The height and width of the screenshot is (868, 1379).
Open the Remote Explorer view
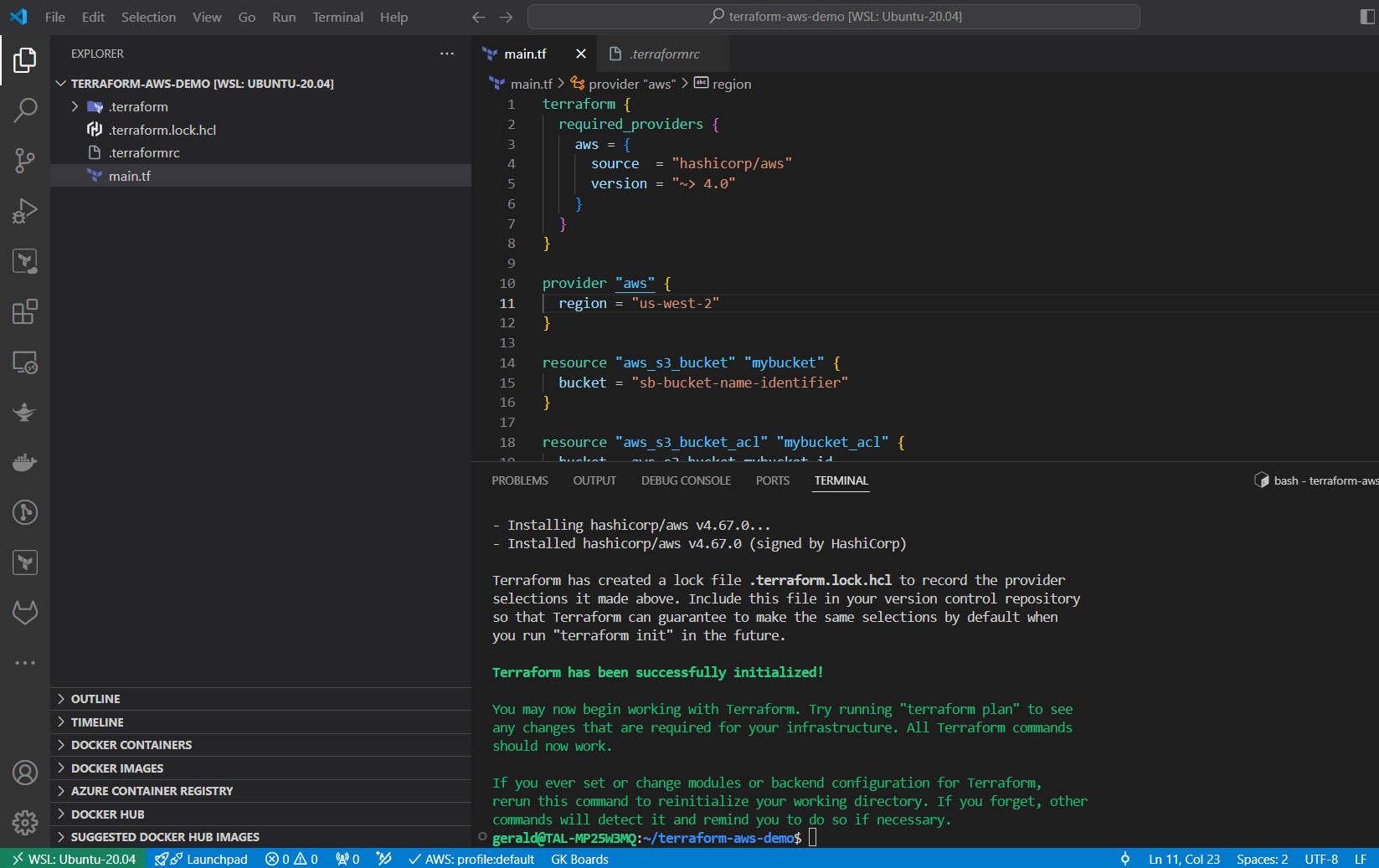coord(25,363)
